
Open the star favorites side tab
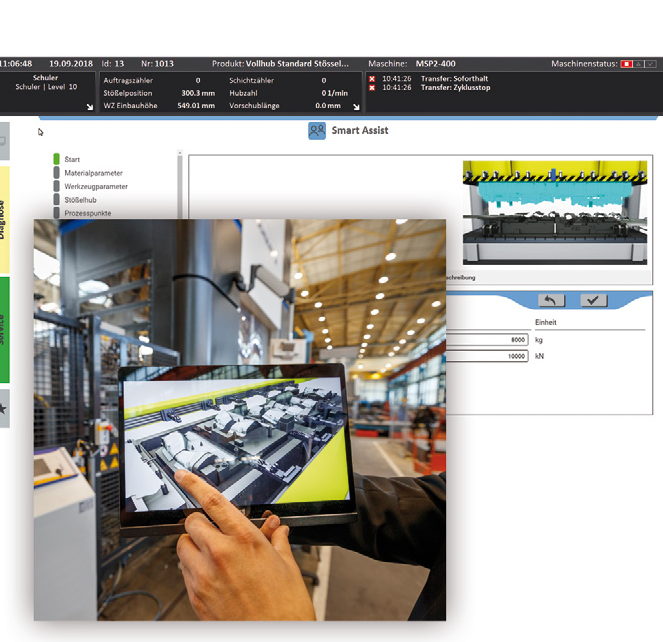tap(4, 409)
